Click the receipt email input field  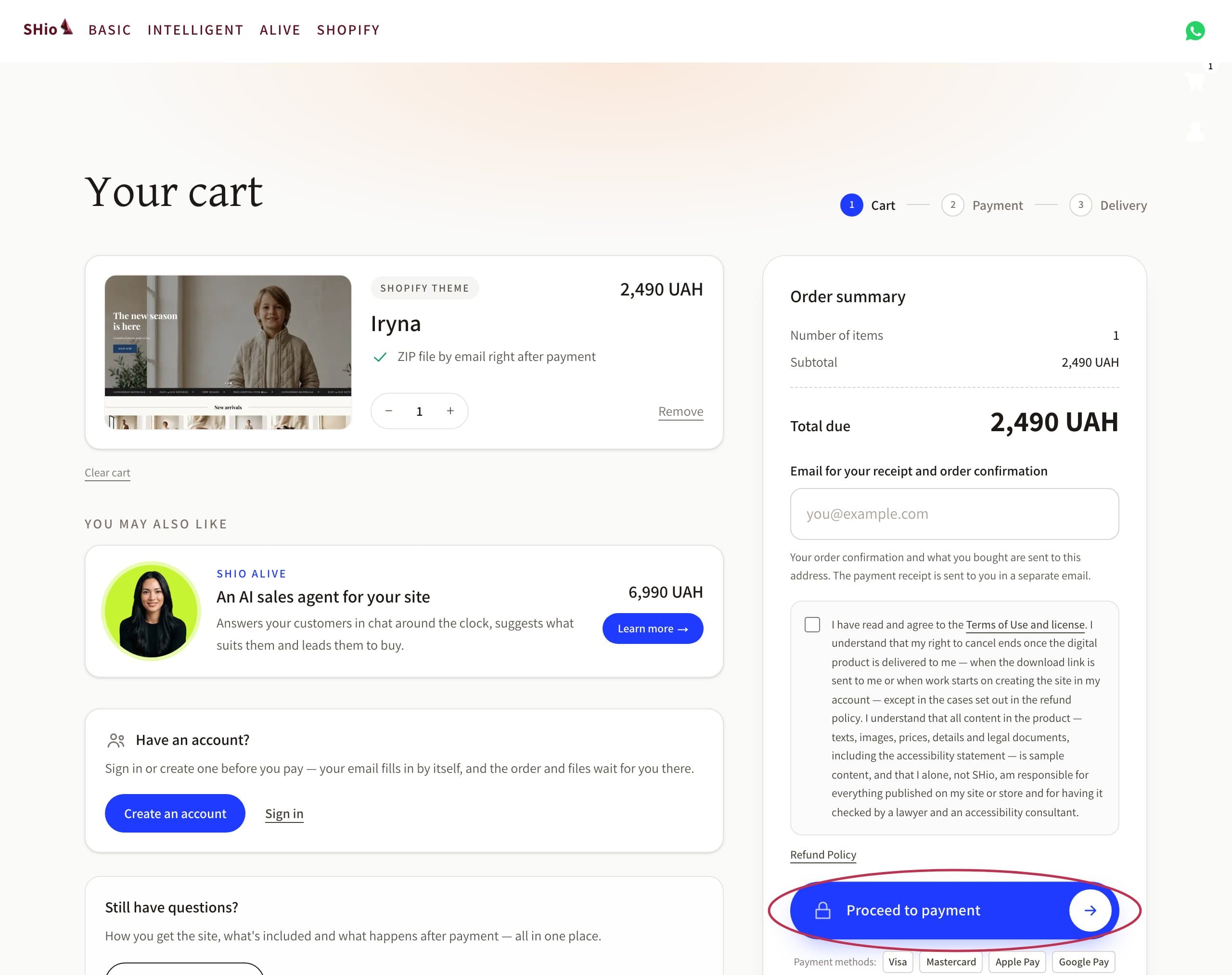click(954, 514)
